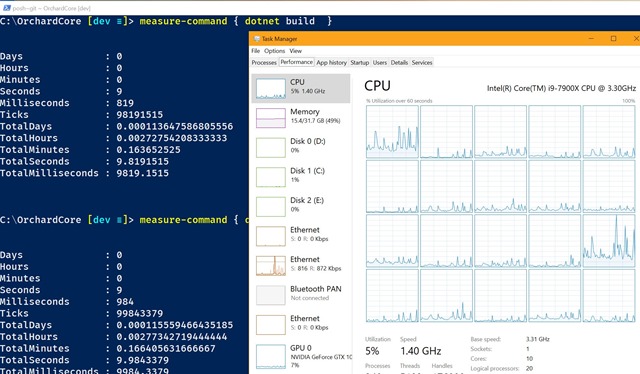Click the posh-git PowerShell window icon
640x374 pixels.
pyautogui.click(x=7, y=8)
